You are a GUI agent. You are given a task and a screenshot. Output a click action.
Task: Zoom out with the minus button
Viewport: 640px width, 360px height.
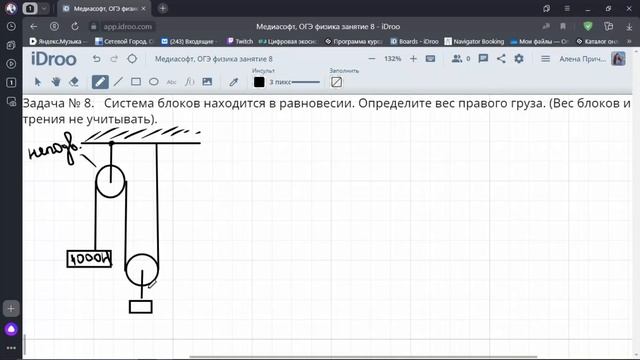click(x=371, y=59)
